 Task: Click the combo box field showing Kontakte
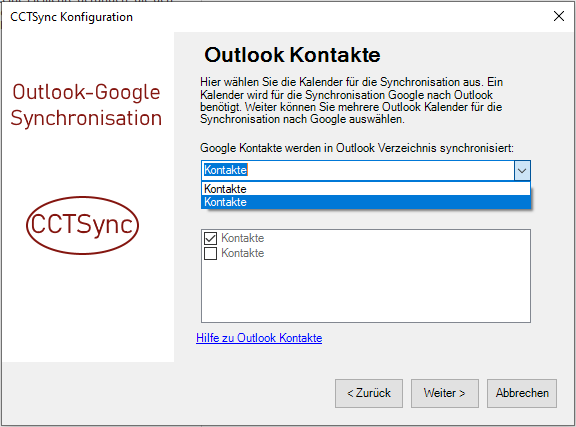(x=358, y=171)
